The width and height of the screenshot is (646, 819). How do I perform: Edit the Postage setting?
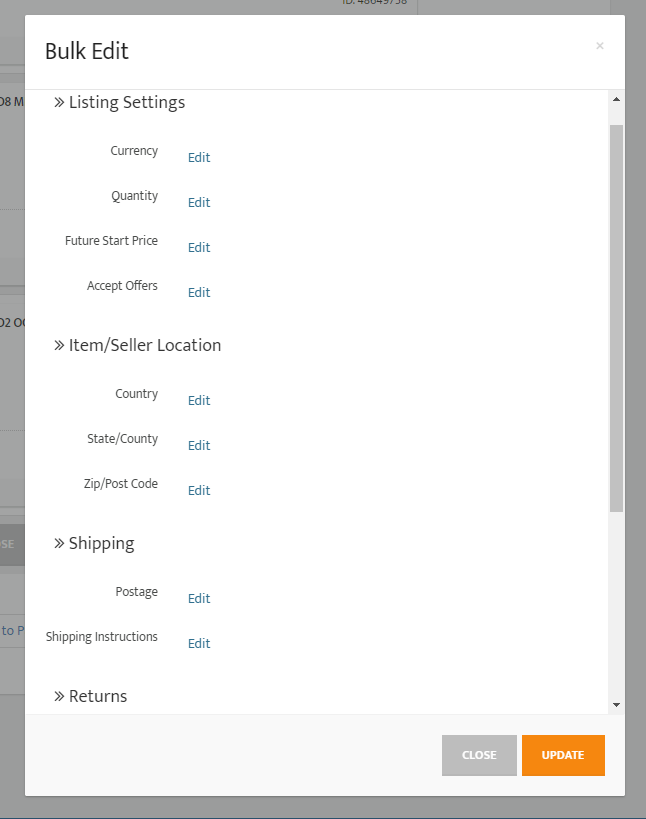(x=199, y=598)
